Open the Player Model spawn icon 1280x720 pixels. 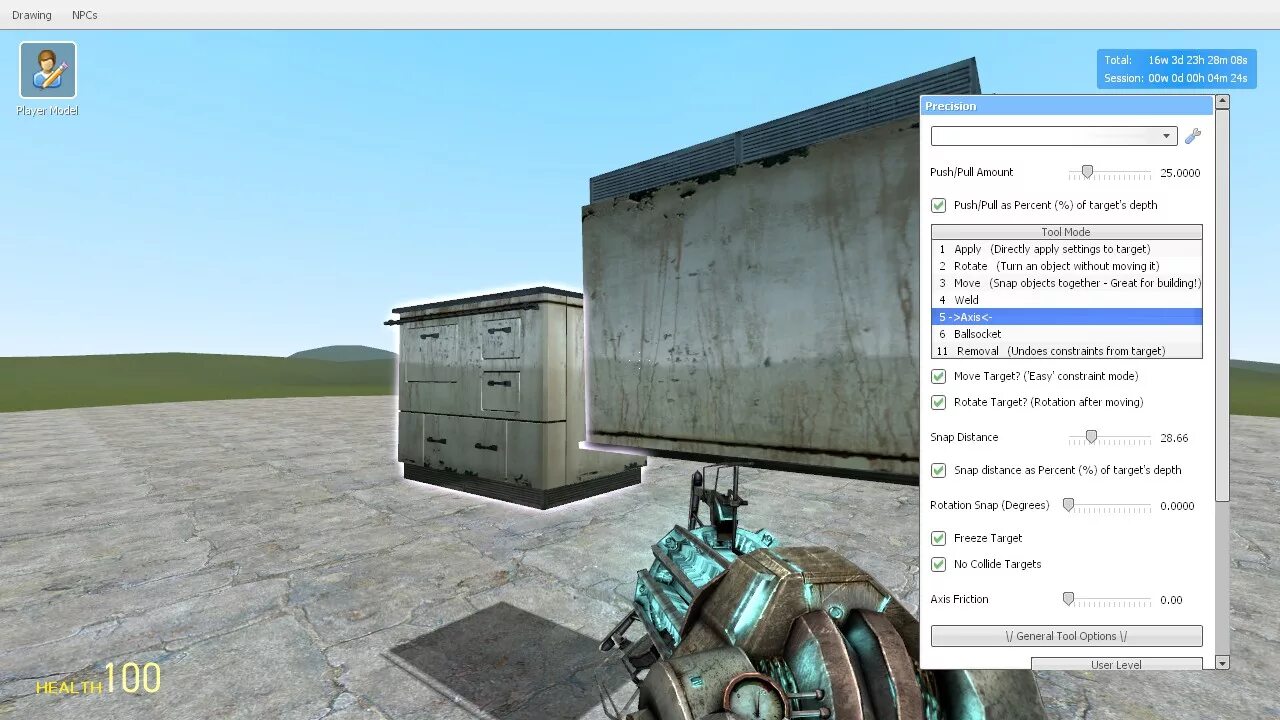tap(47, 70)
